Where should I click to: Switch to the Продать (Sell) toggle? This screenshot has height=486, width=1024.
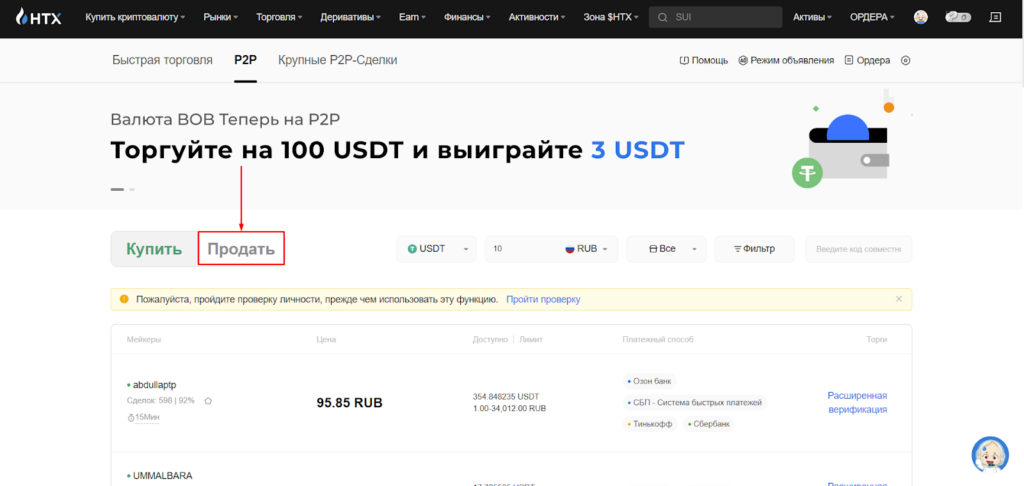point(241,249)
